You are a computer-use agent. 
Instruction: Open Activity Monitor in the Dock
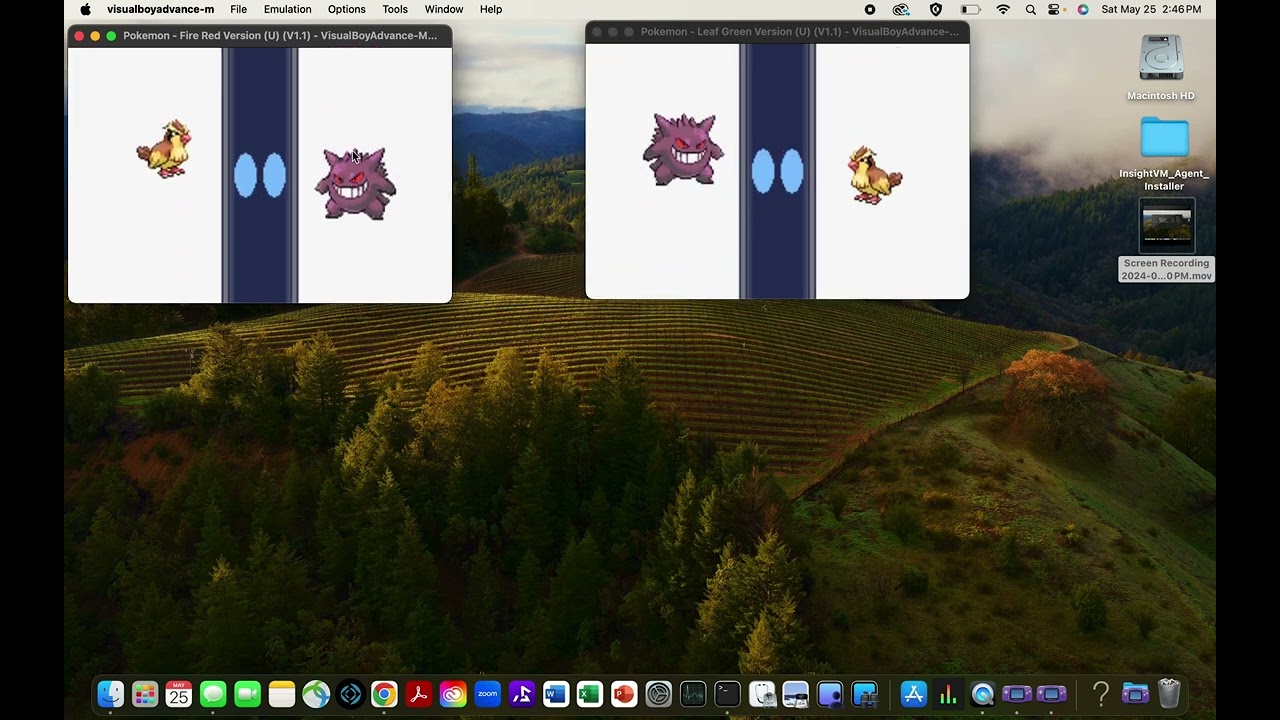(x=692, y=694)
